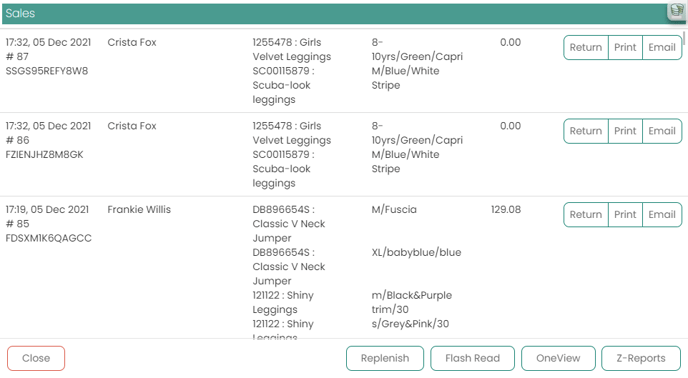Open the Replenish function
Screen dimensions: 688x378
[385, 358]
